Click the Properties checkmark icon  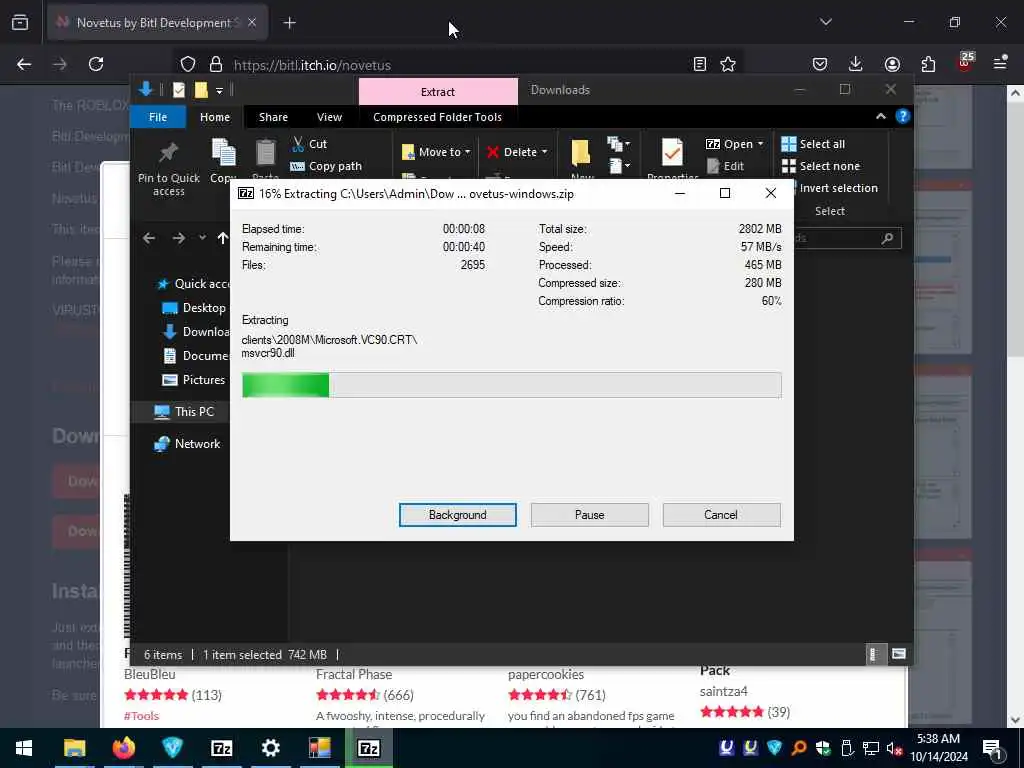(672, 152)
